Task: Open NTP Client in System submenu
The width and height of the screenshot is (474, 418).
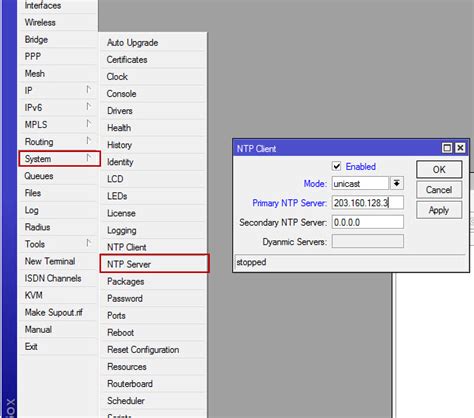Action: pos(153,247)
